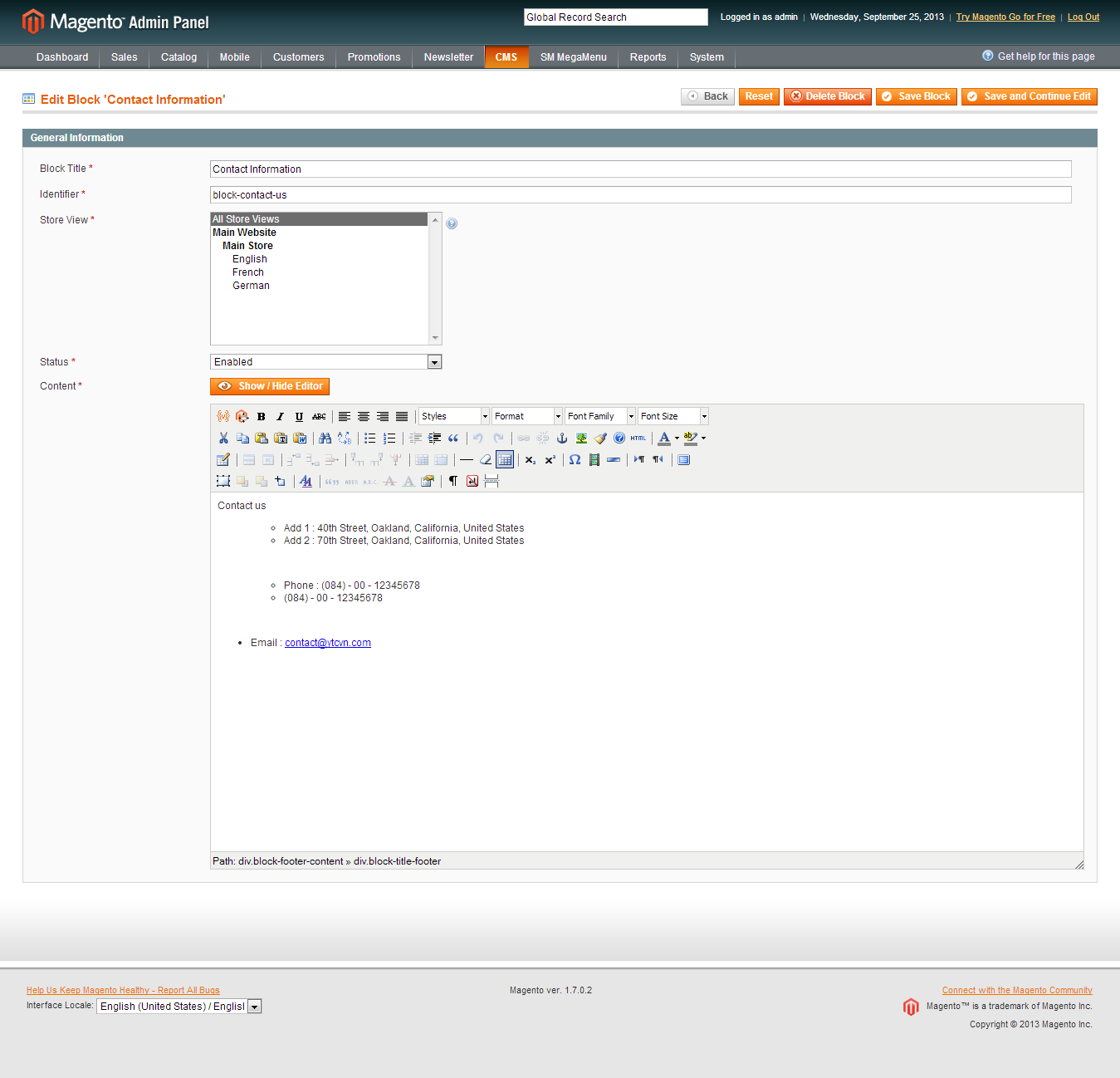Insert a horizontal rule
Image resolution: width=1120 pixels, height=1078 pixels.
click(467, 459)
